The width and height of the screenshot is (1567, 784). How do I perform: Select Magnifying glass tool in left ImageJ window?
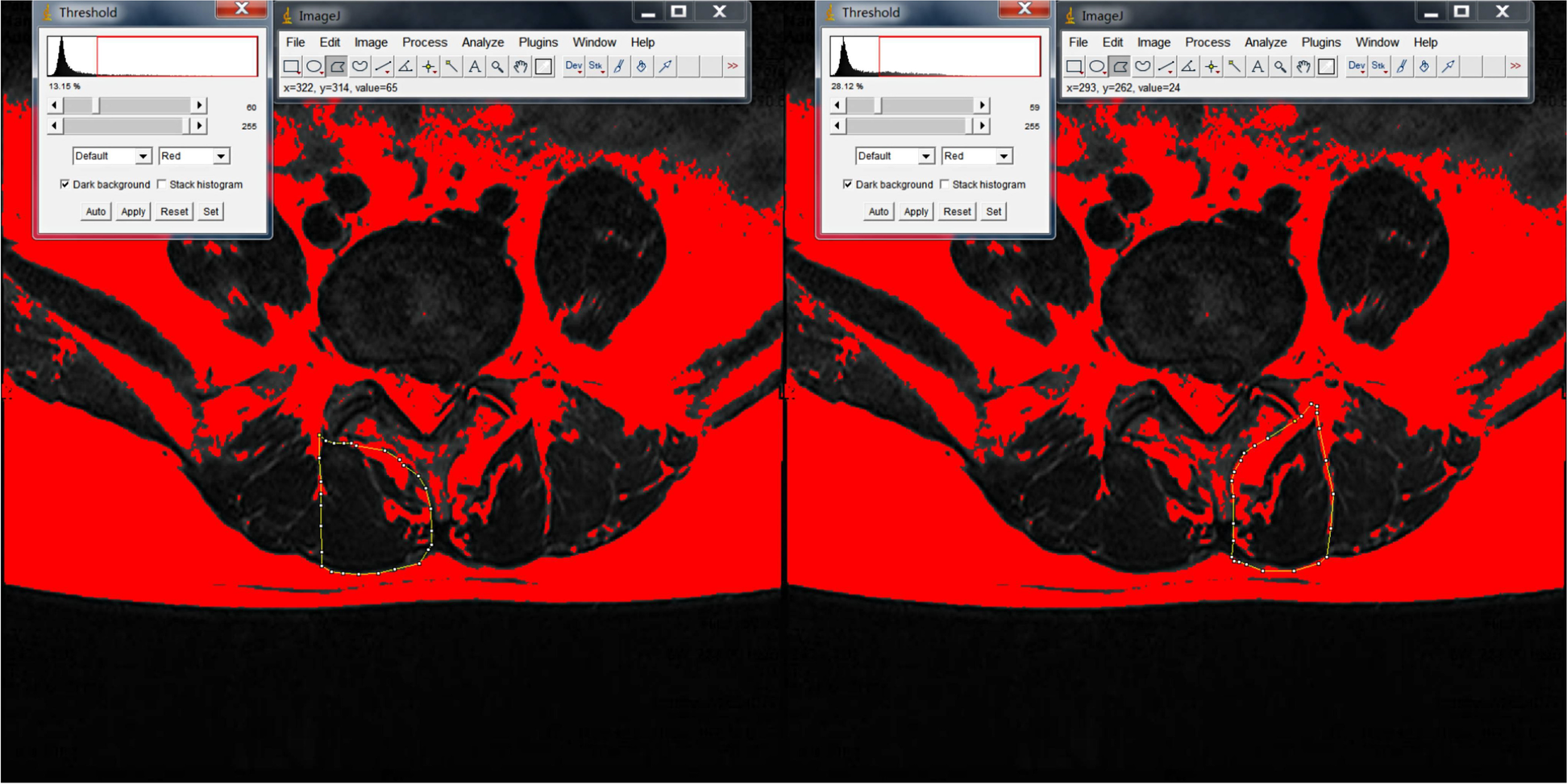[498, 67]
